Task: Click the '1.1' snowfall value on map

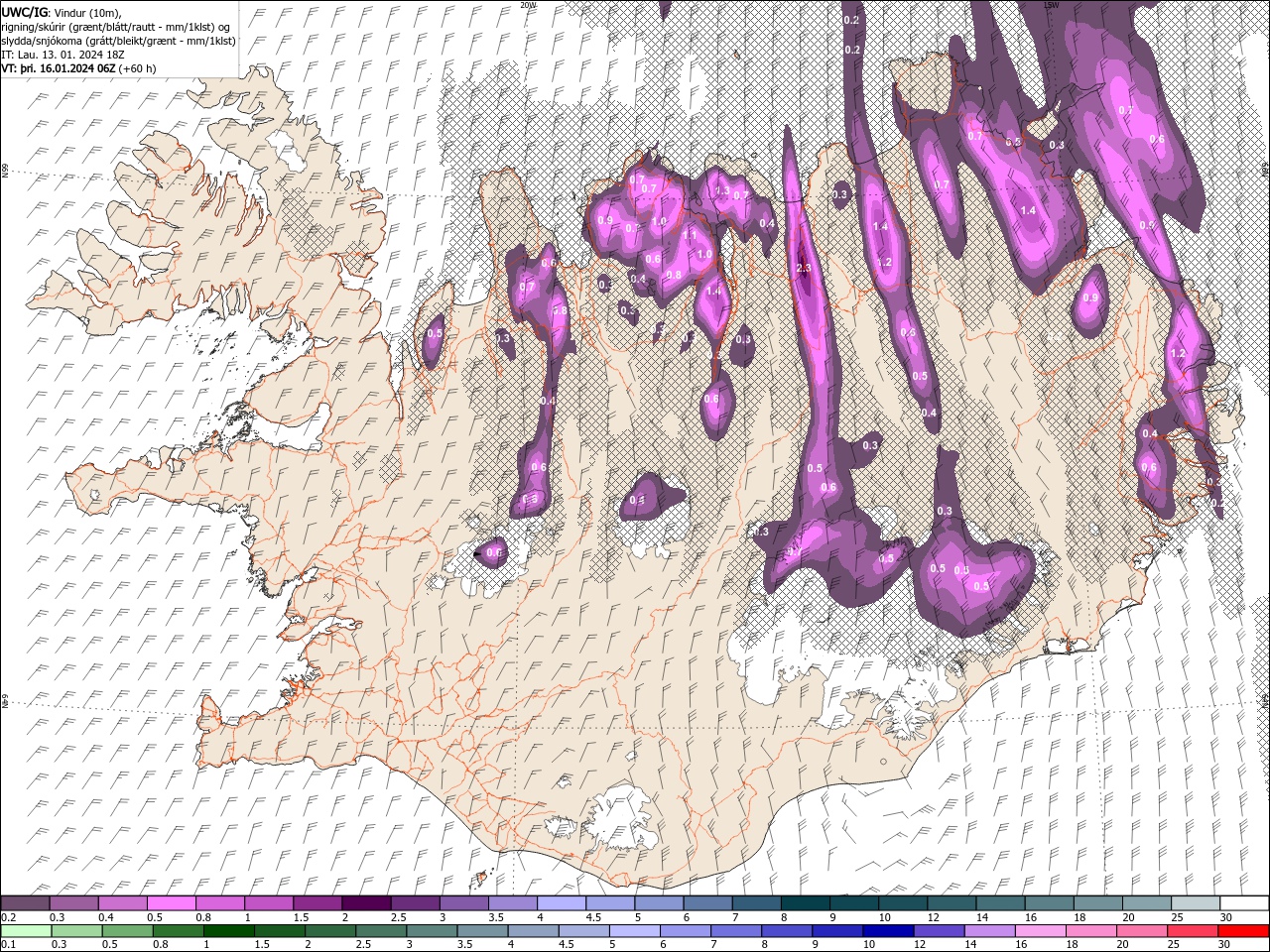Action: (690, 235)
